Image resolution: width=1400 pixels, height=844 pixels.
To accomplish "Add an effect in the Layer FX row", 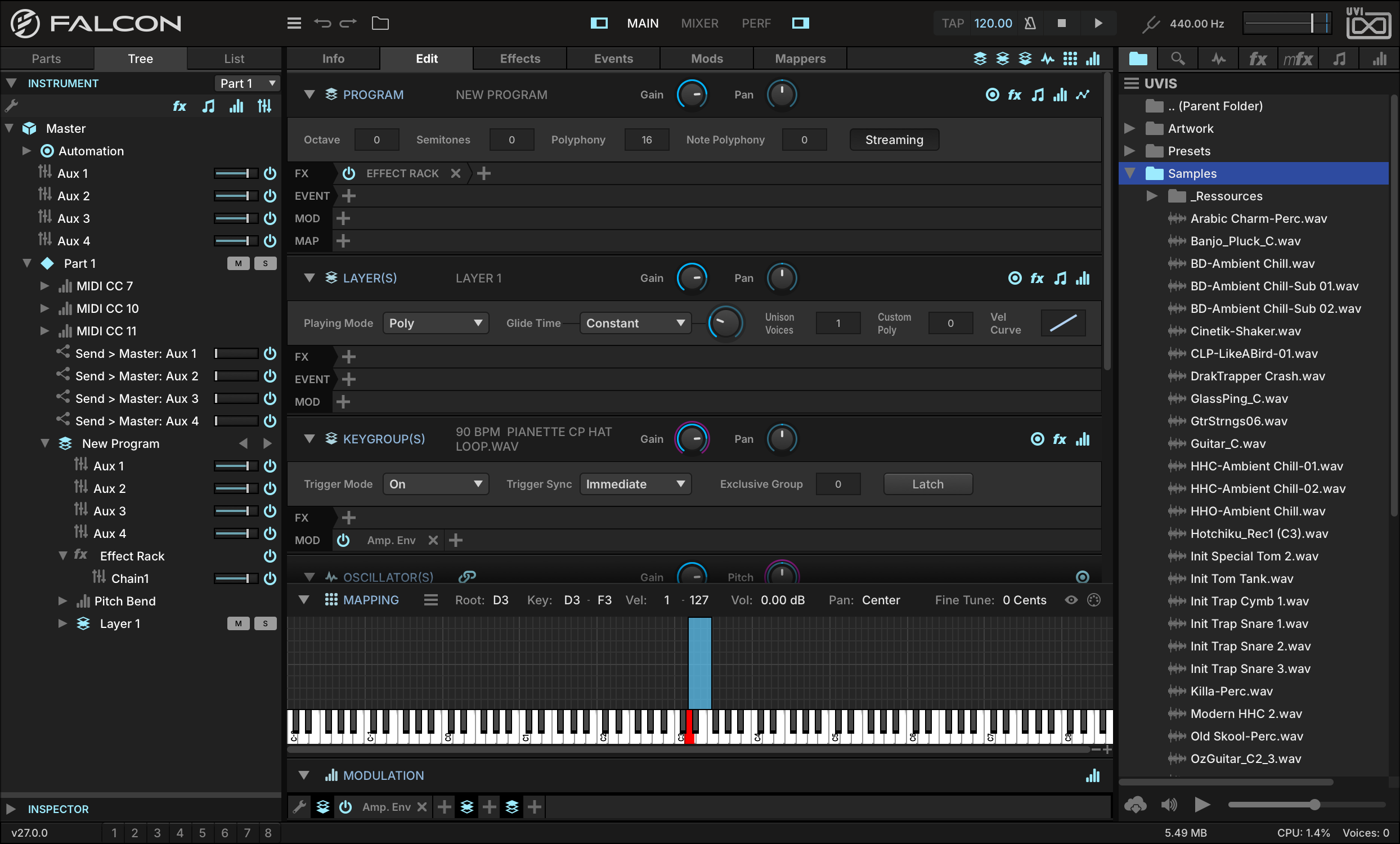I will click(349, 357).
